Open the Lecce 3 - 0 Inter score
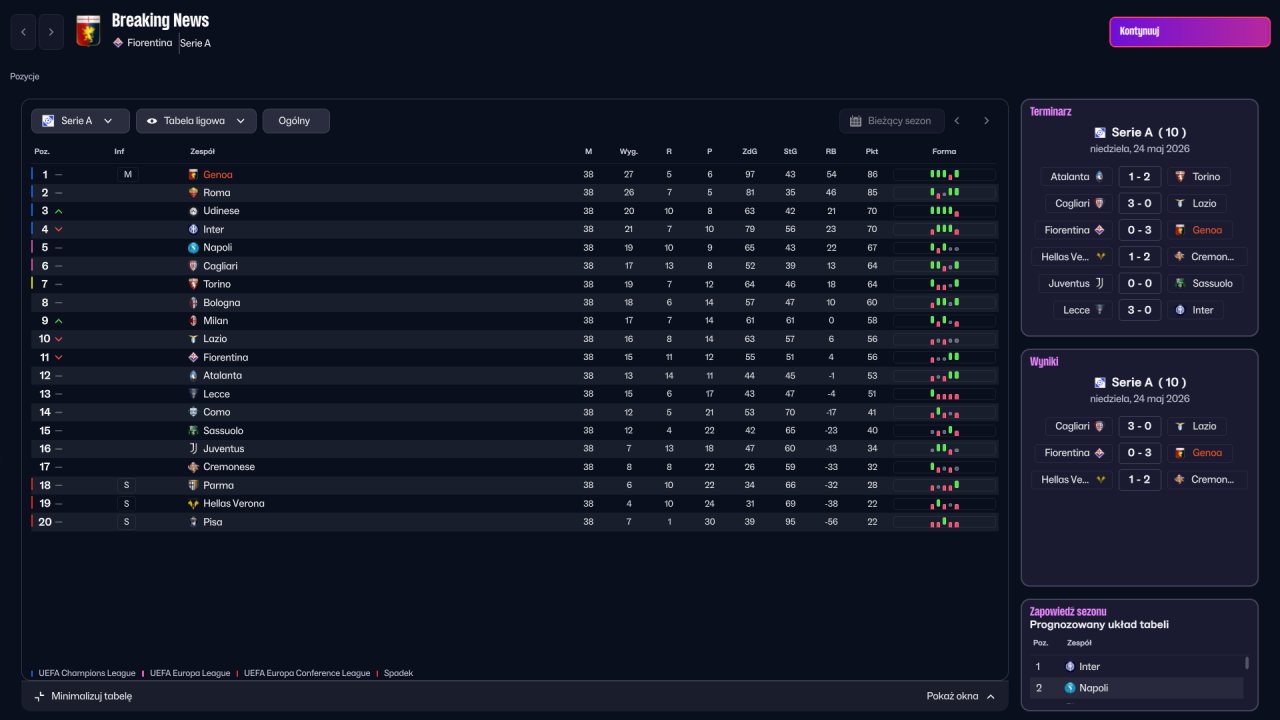 pos(1140,310)
